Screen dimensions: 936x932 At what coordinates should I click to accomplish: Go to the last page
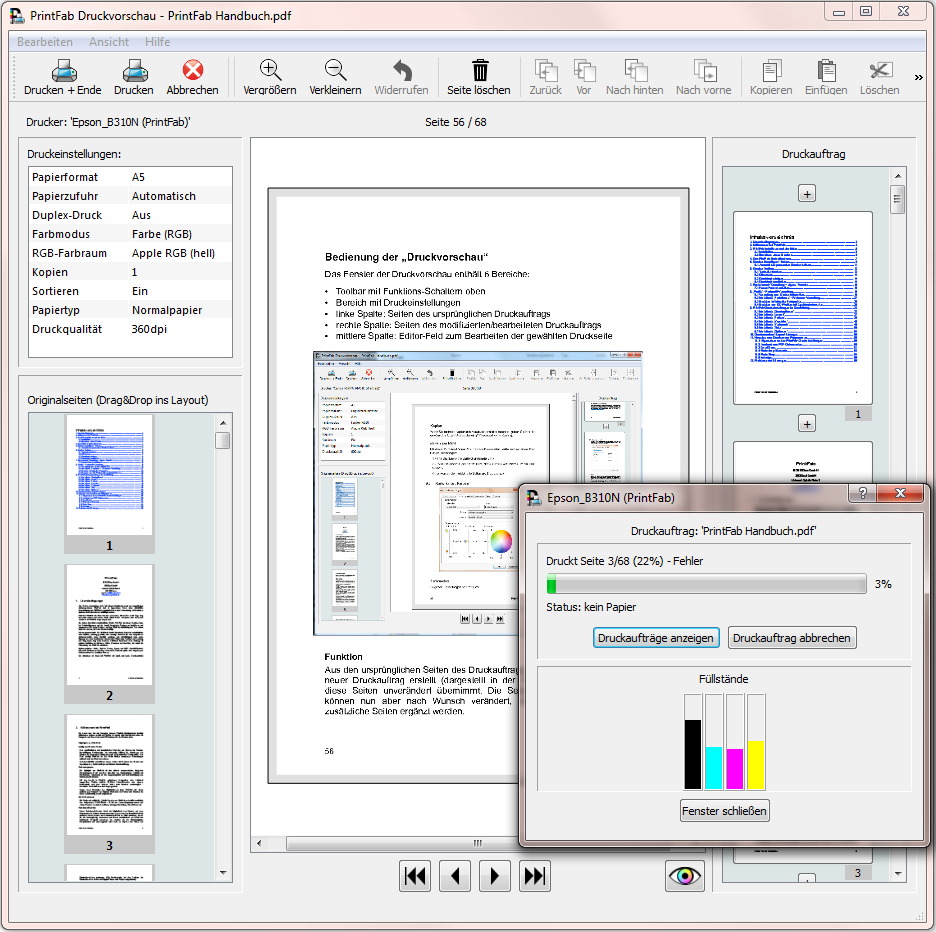point(535,876)
